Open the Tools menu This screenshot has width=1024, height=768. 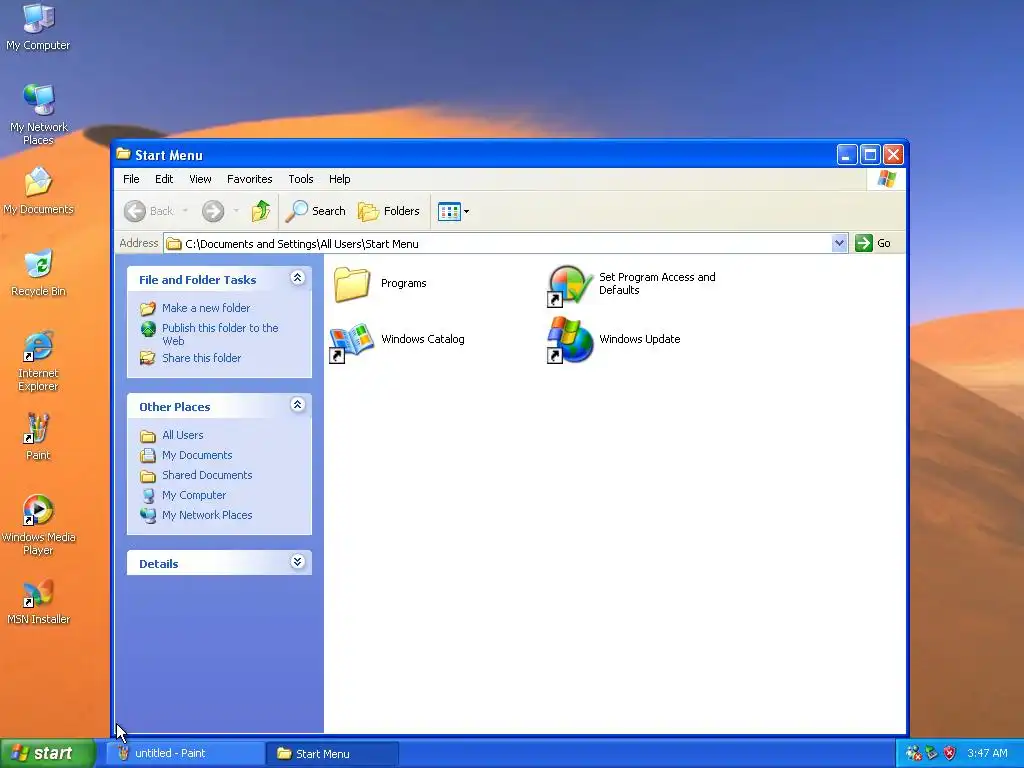[301, 179]
